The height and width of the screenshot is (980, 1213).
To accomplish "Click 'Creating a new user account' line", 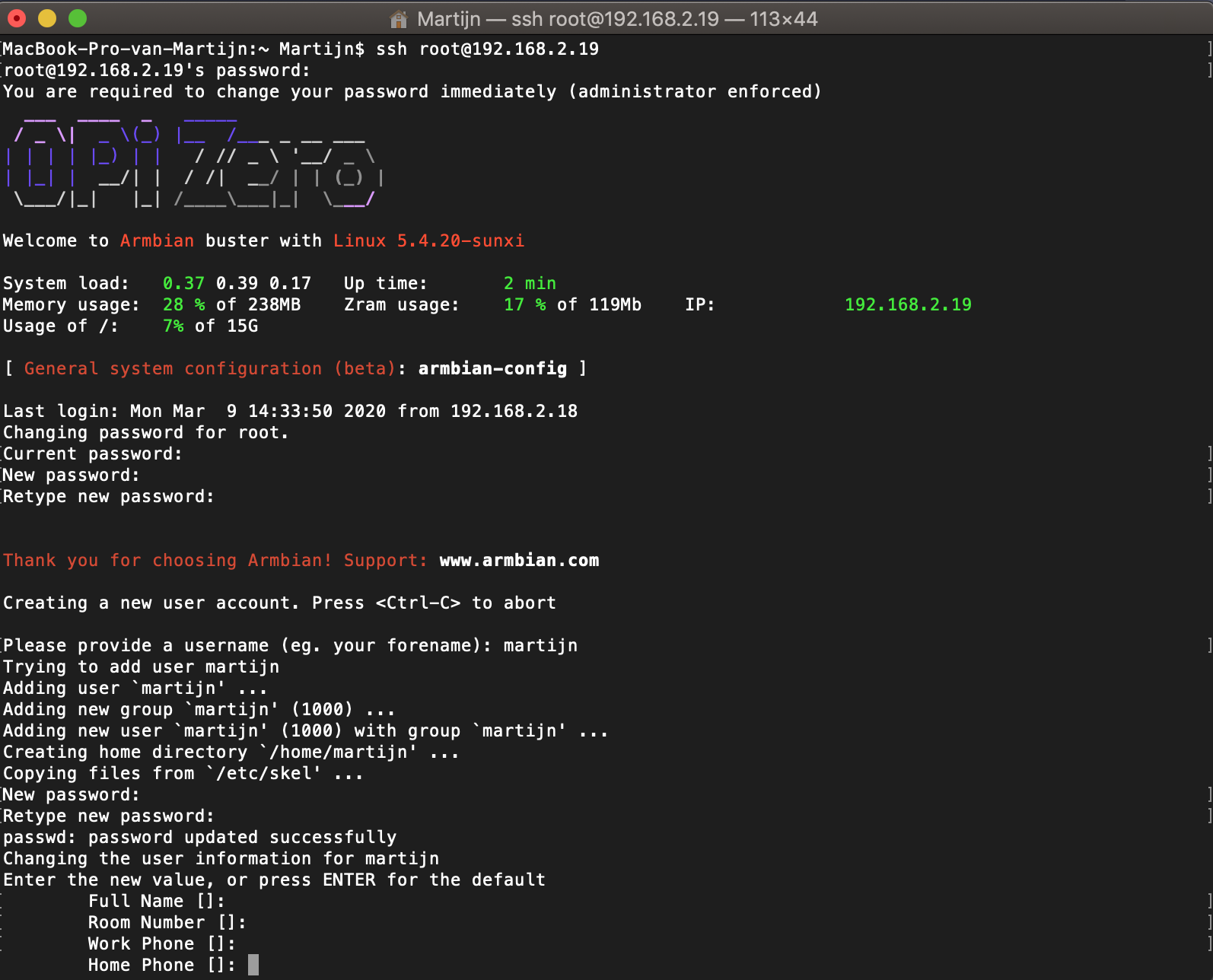I will coord(279,603).
